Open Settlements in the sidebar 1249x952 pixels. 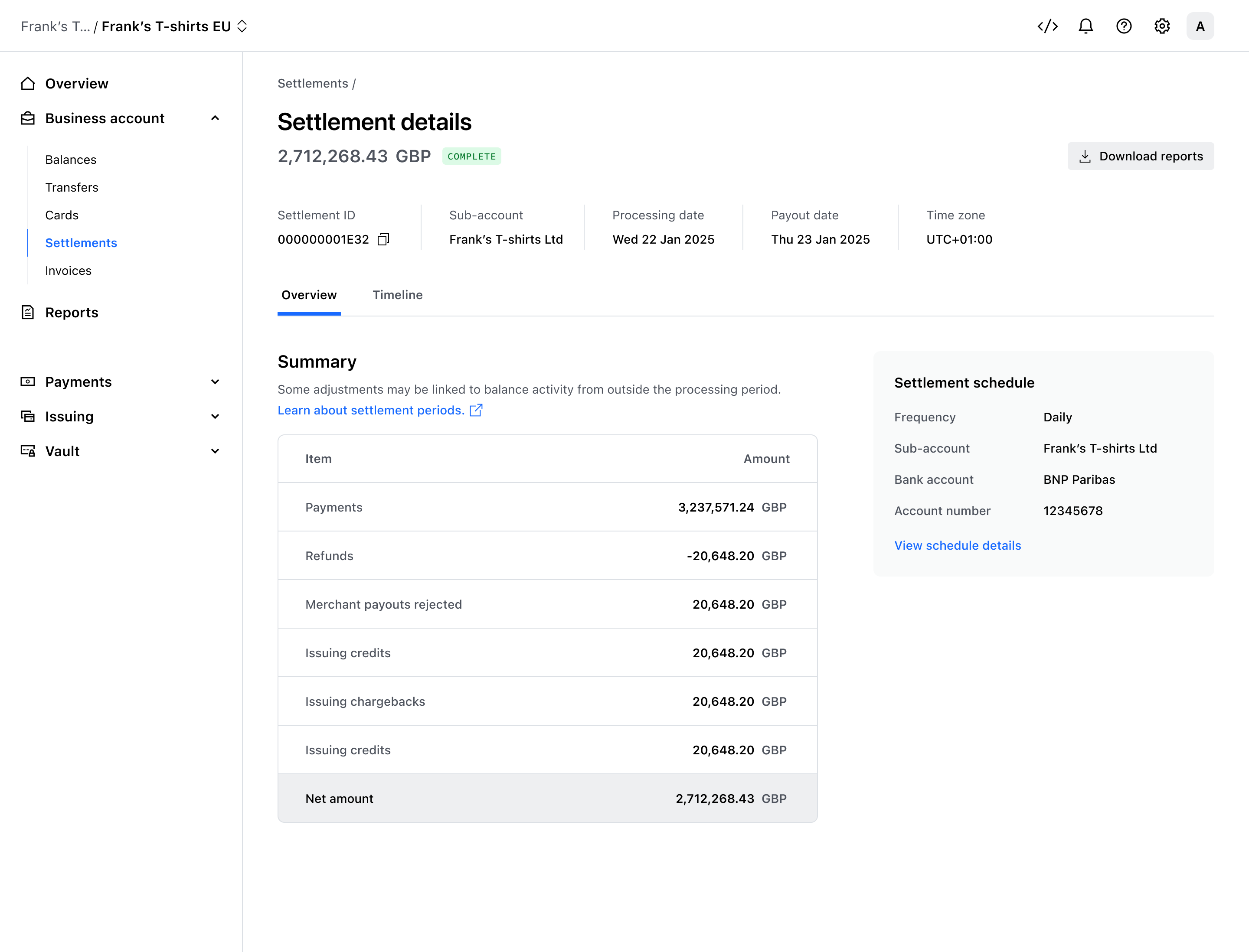(x=81, y=243)
